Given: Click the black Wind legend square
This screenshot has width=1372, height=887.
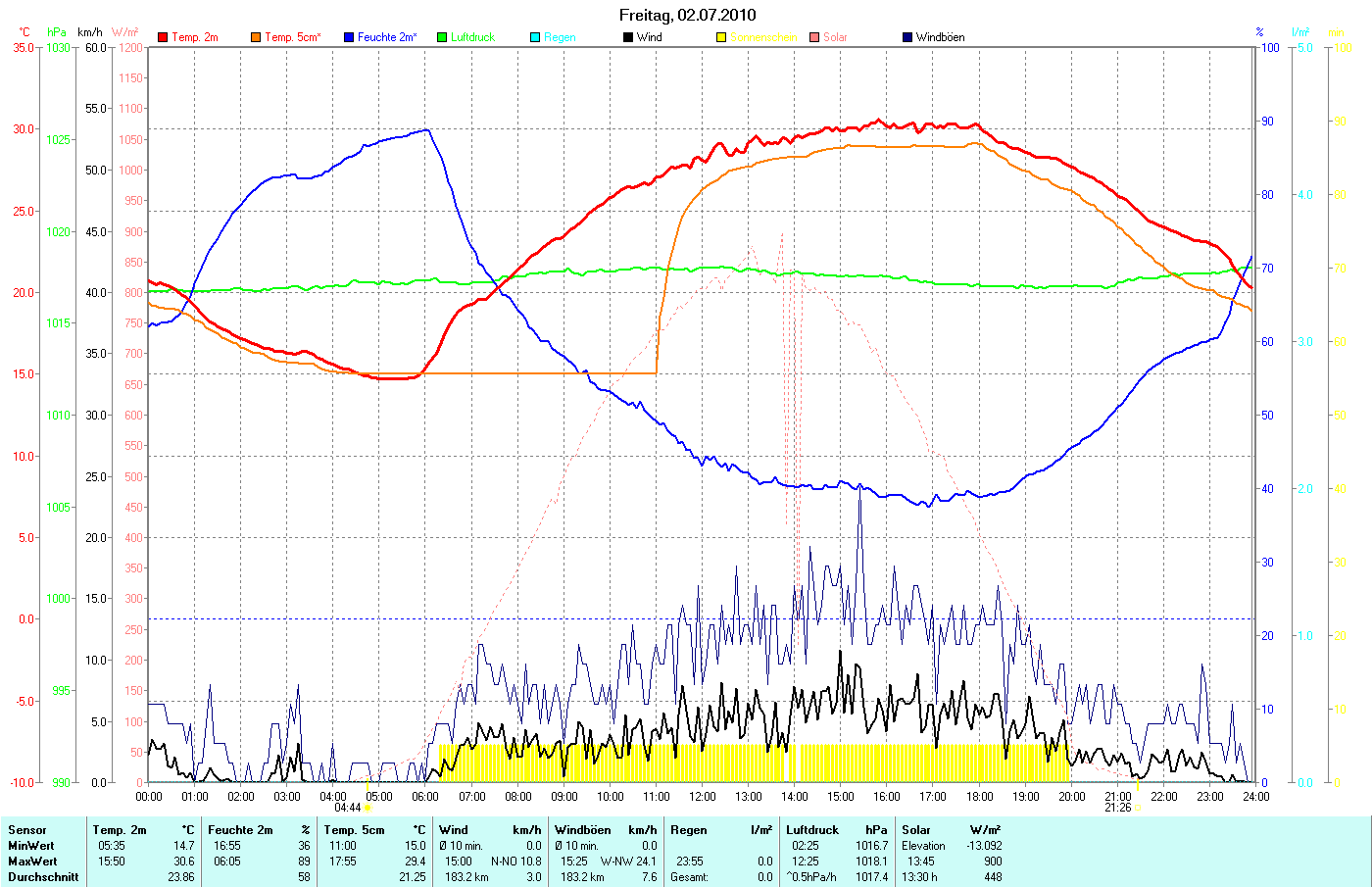Looking at the screenshot, I should point(628,37).
